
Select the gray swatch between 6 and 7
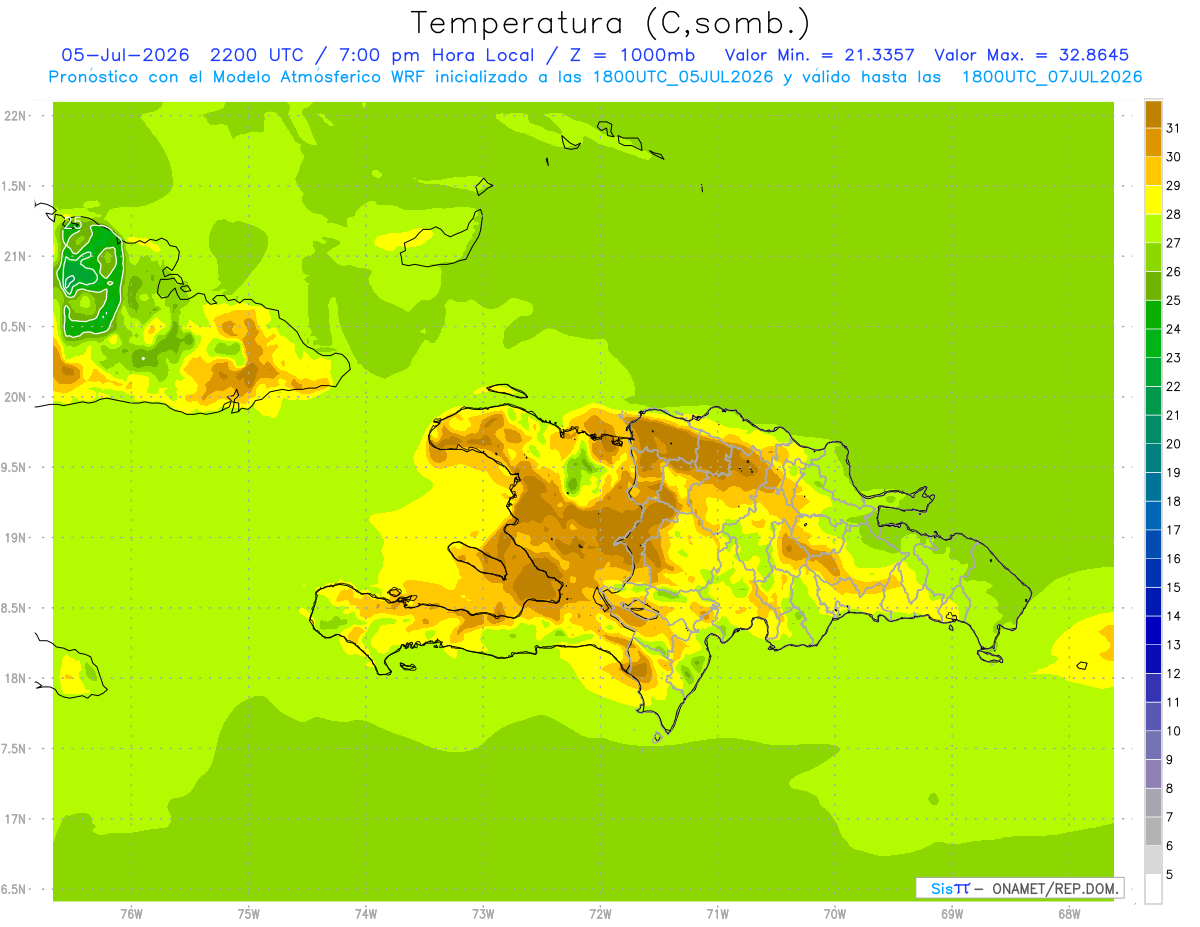pos(1153,831)
